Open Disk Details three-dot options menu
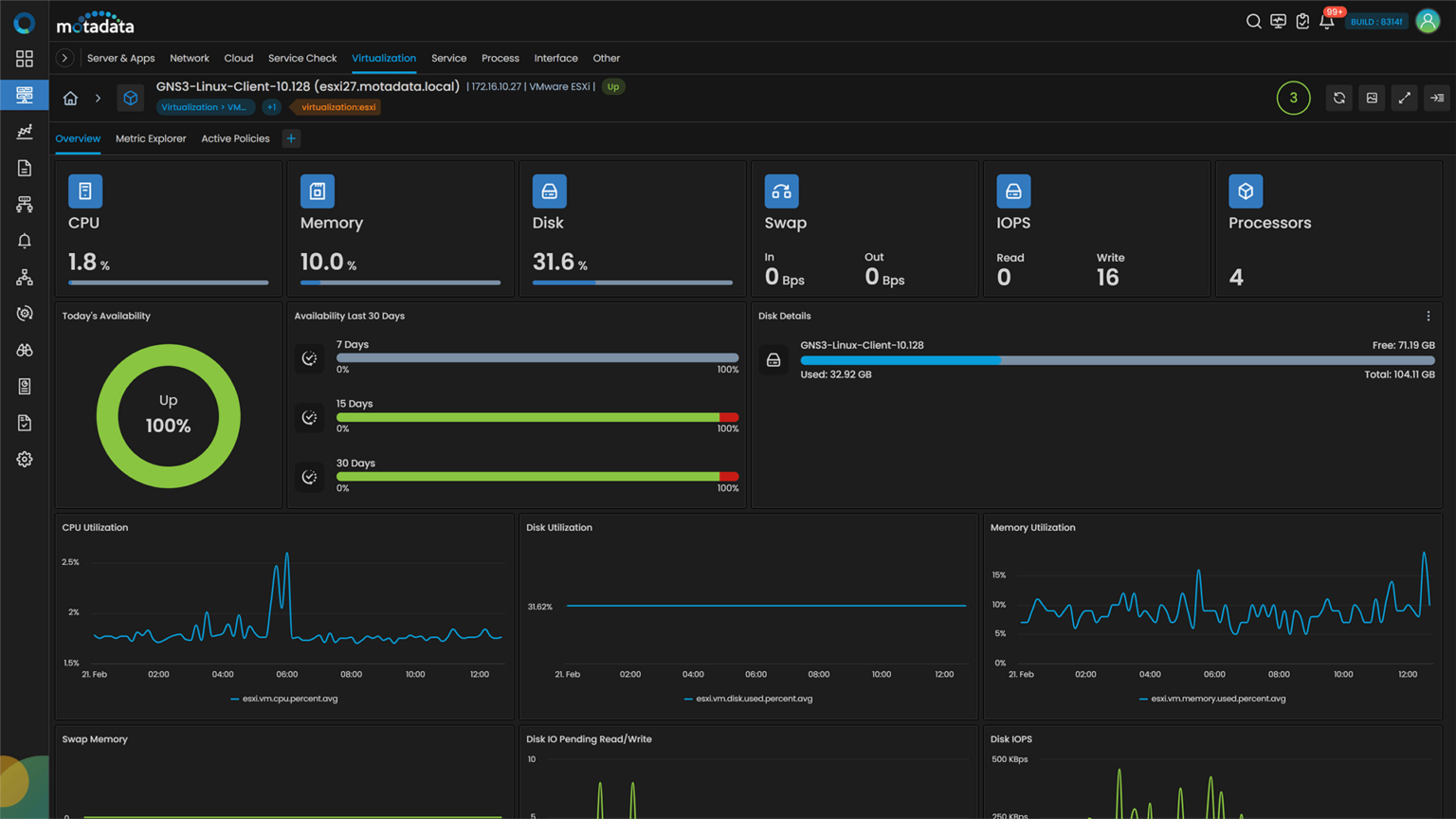1456x819 pixels. coord(1429,316)
